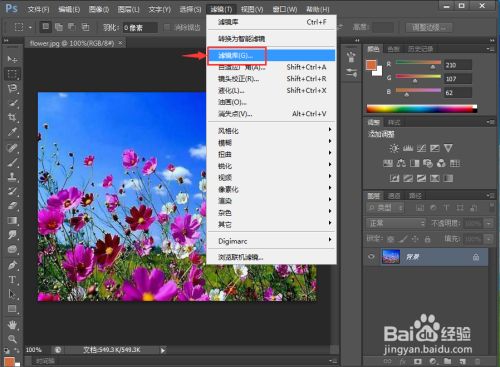Close the flower.jpg document tab
The height and width of the screenshot is (367, 500).
click(121, 43)
